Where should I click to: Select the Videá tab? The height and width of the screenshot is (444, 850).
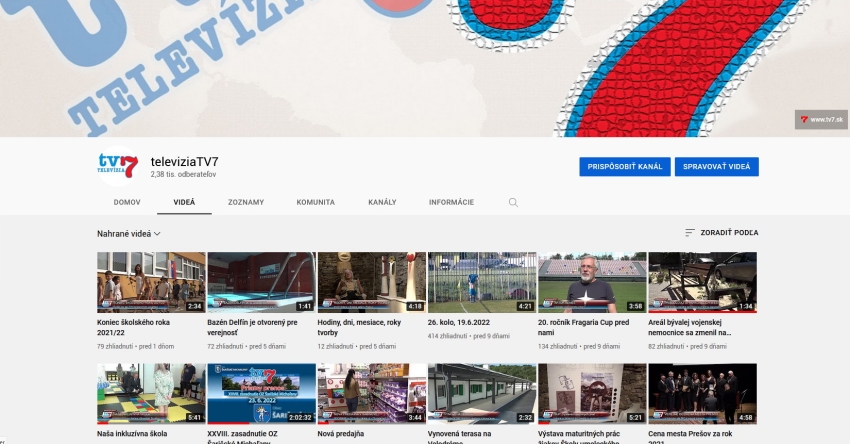[184, 202]
